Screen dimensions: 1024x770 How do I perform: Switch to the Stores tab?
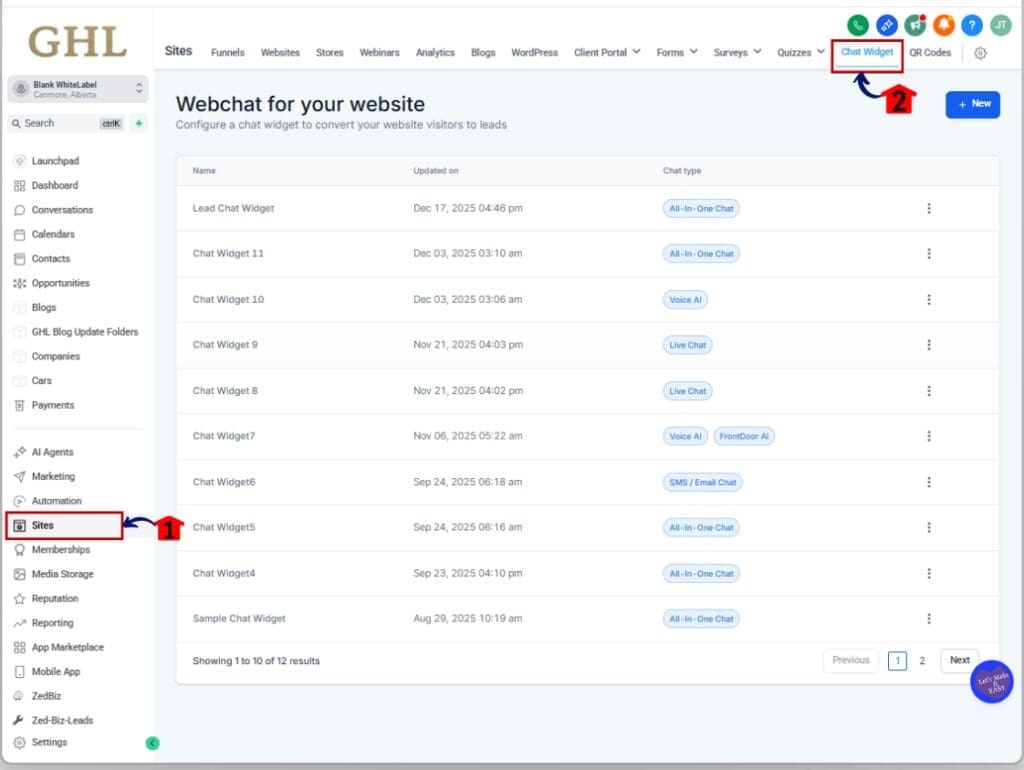click(x=330, y=52)
